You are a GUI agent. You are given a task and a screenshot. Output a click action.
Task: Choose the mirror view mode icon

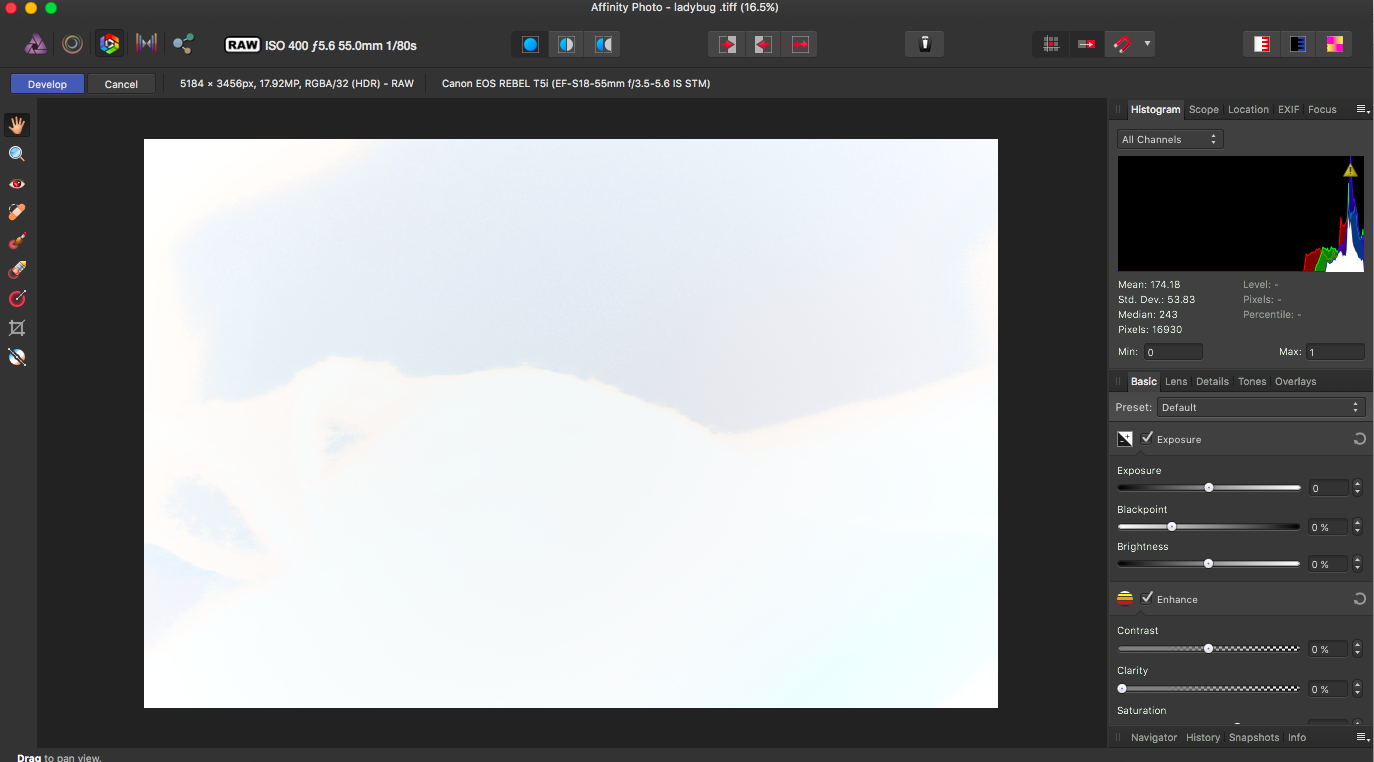pos(603,44)
